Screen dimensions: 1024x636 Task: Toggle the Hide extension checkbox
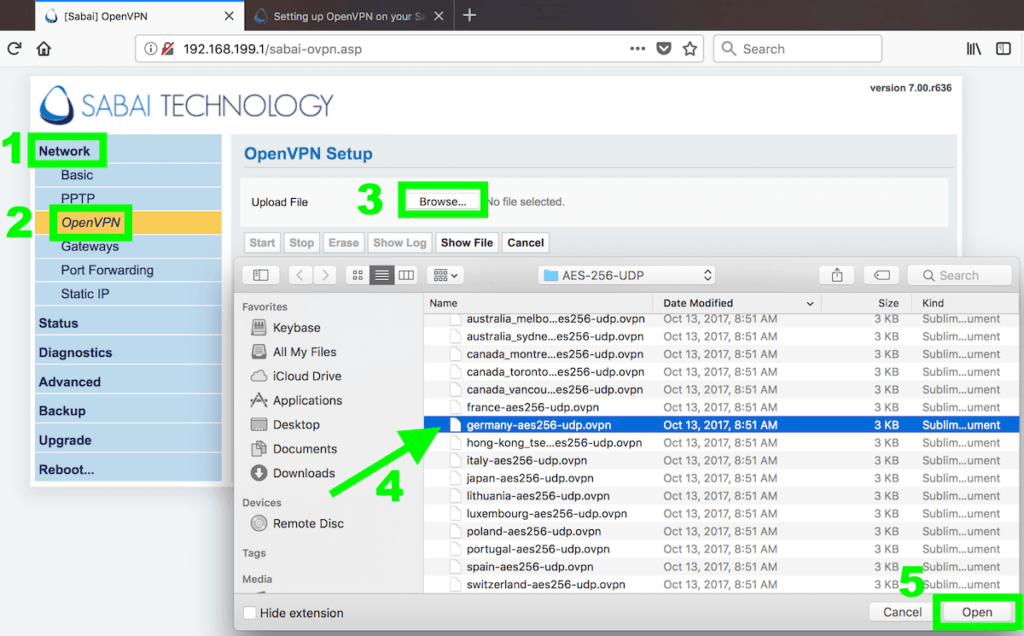249,612
